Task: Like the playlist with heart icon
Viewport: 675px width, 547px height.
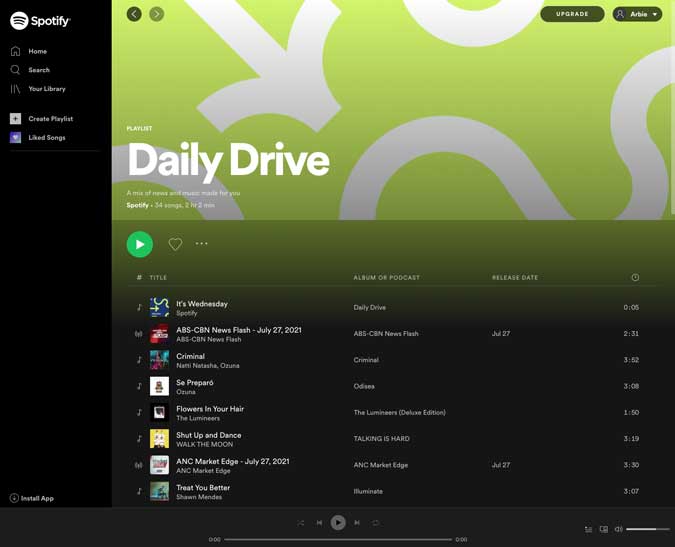Action: point(175,244)
